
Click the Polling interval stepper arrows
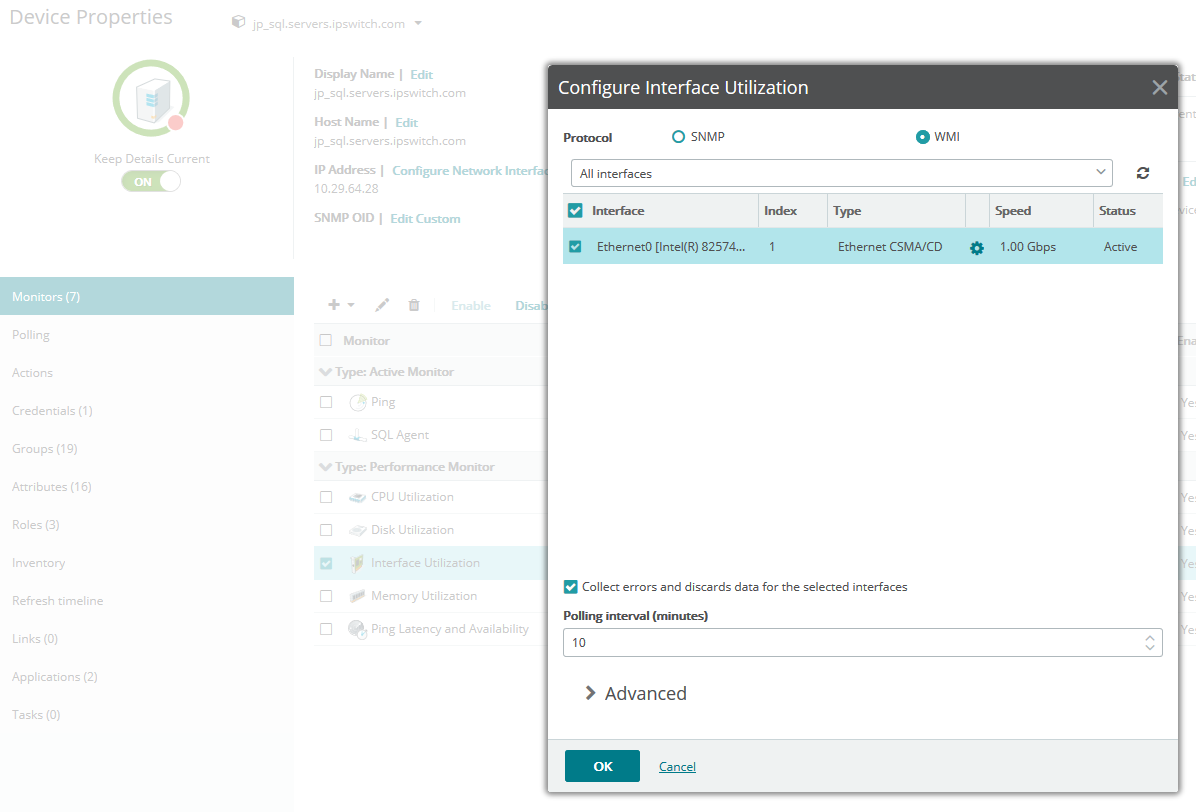[1149, 643]
